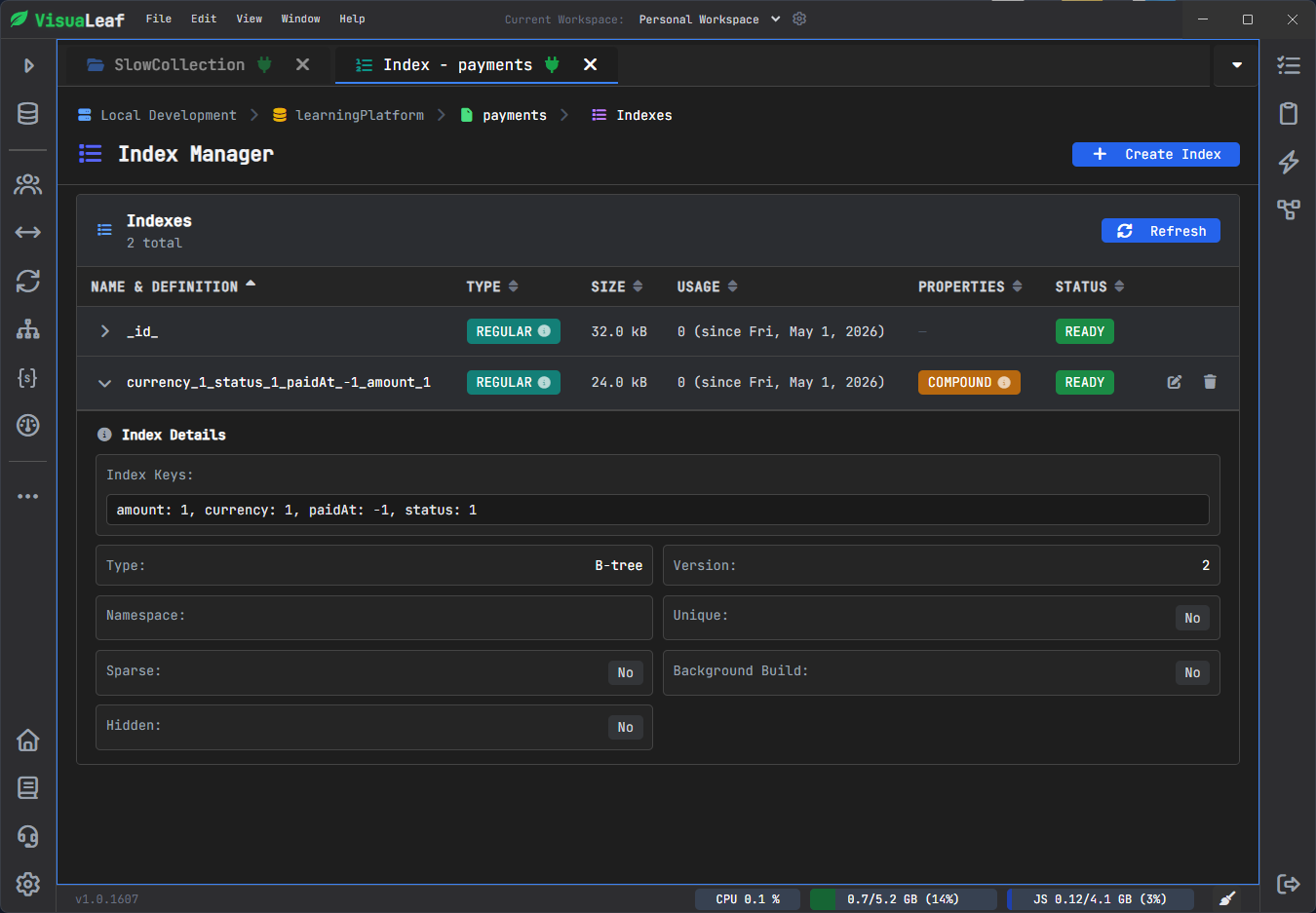Screen dimensions: 1316x913
Task: Click the logout icon at bottom right
Action: click(x=1289, y=884)
